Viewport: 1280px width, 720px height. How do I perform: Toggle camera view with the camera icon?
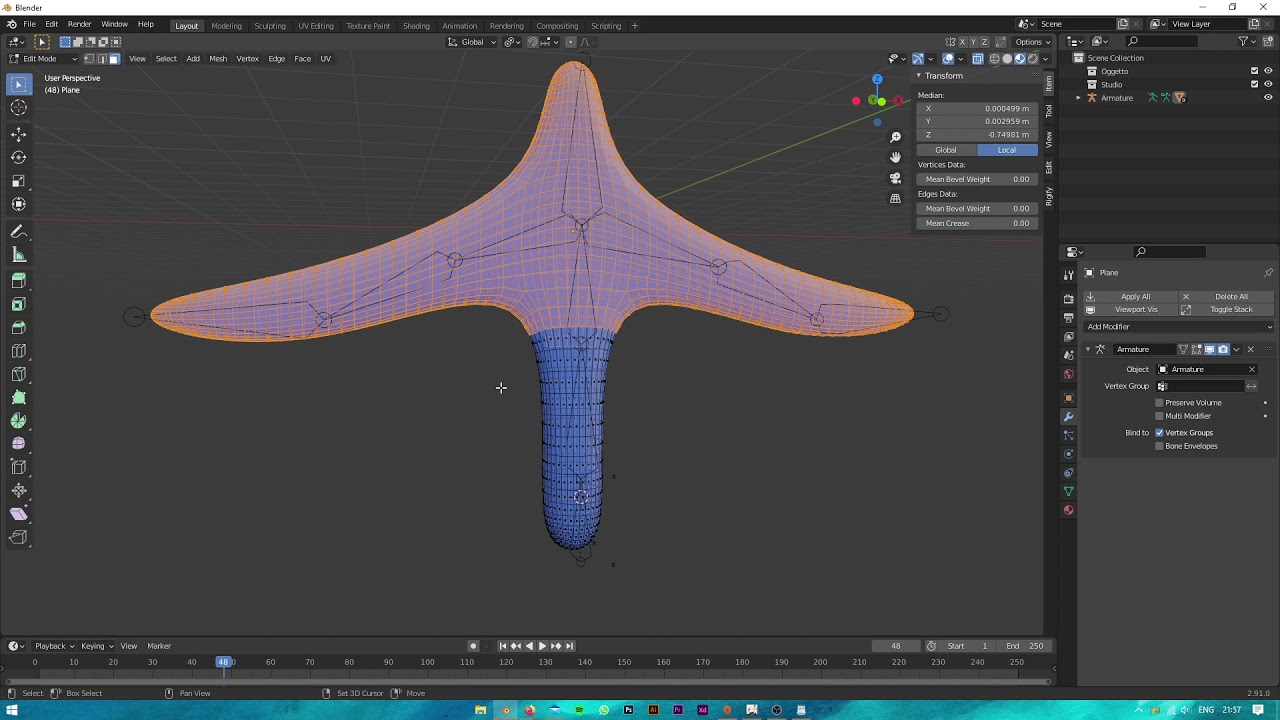tap(895, 178)
